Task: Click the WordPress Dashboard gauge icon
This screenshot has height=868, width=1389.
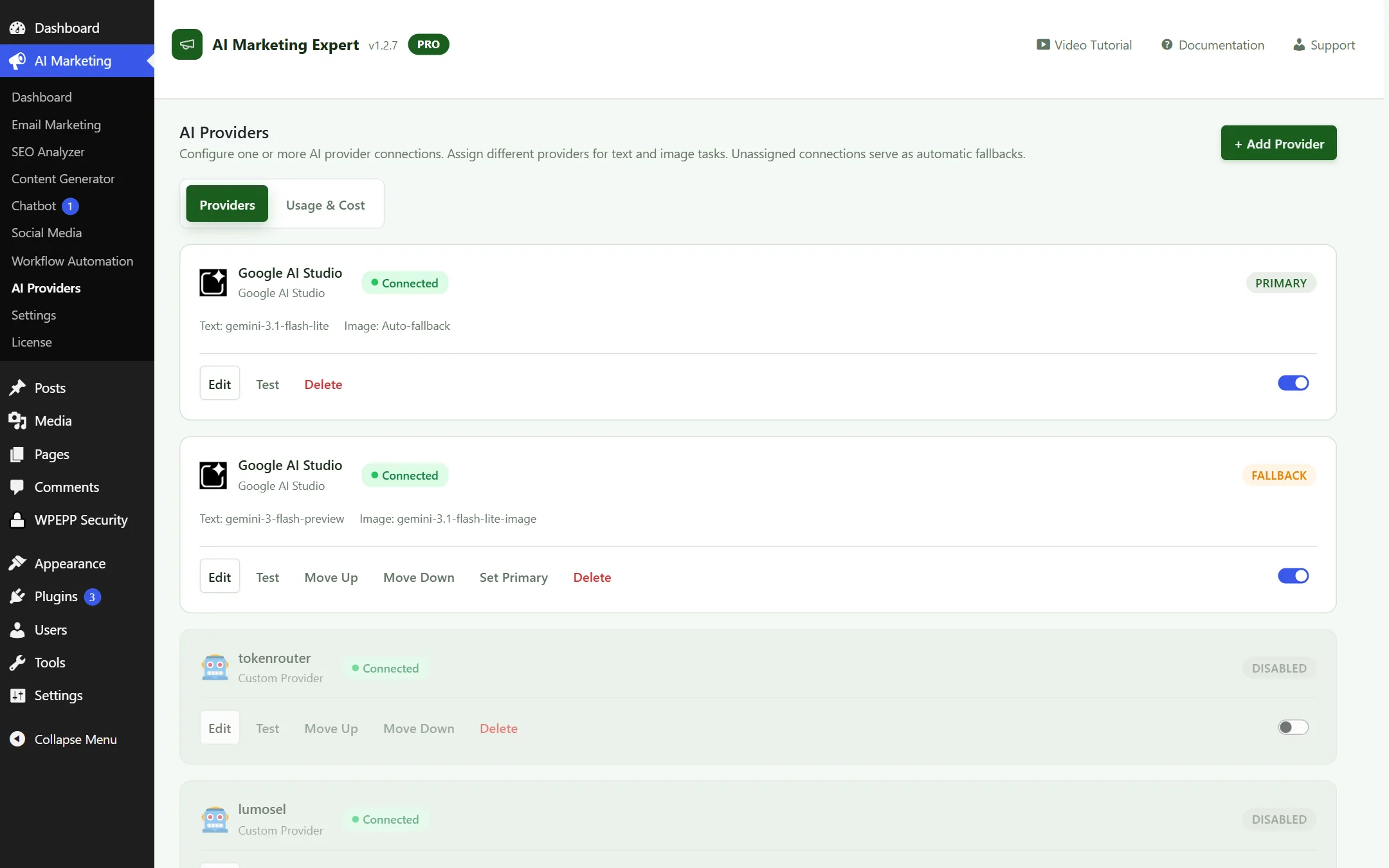Action: [x=17, y=28]
